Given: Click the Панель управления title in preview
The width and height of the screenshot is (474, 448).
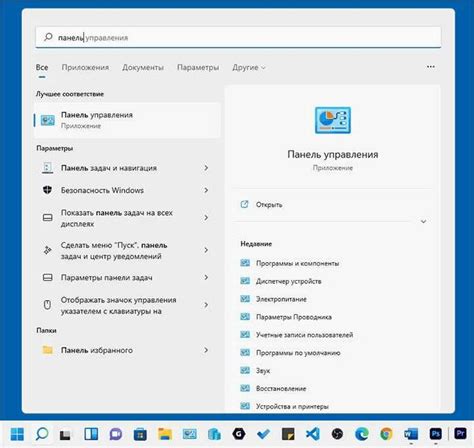Looking at the screenshot, I should point(333,154).
